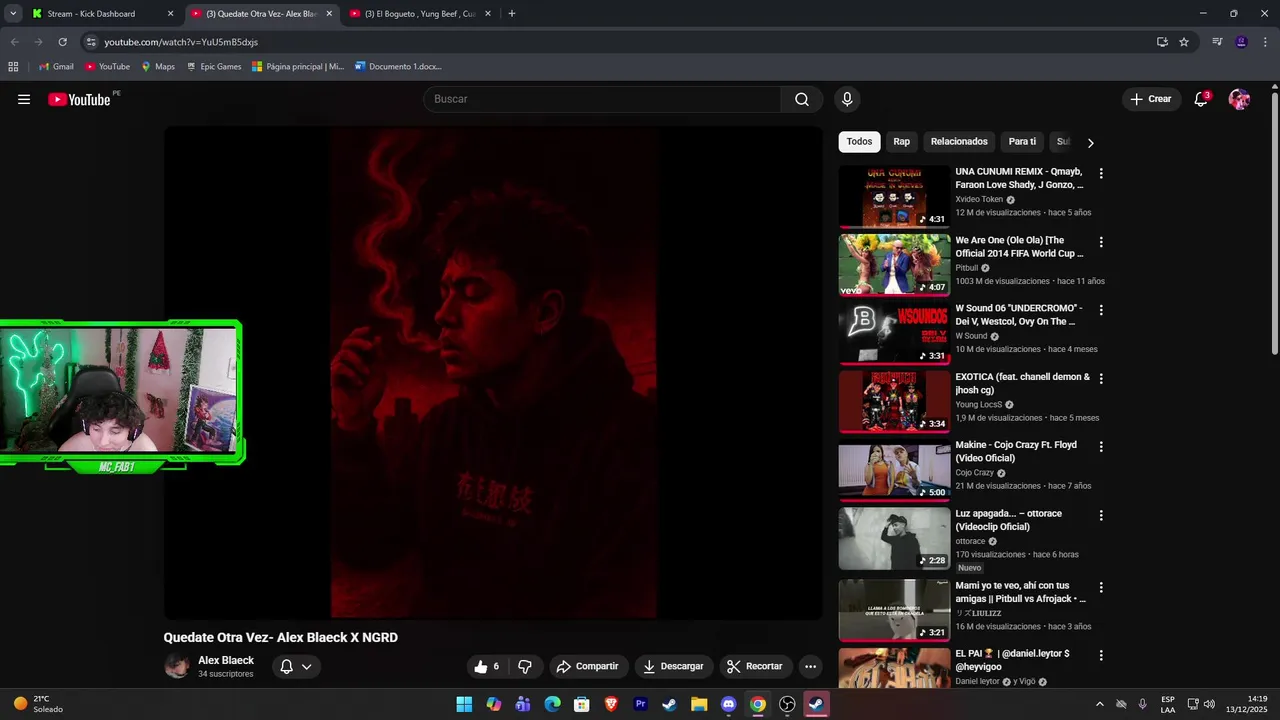Play UNA CUNUMI REMIX thumbnail

pyautogui.click(x=894, y=197)
